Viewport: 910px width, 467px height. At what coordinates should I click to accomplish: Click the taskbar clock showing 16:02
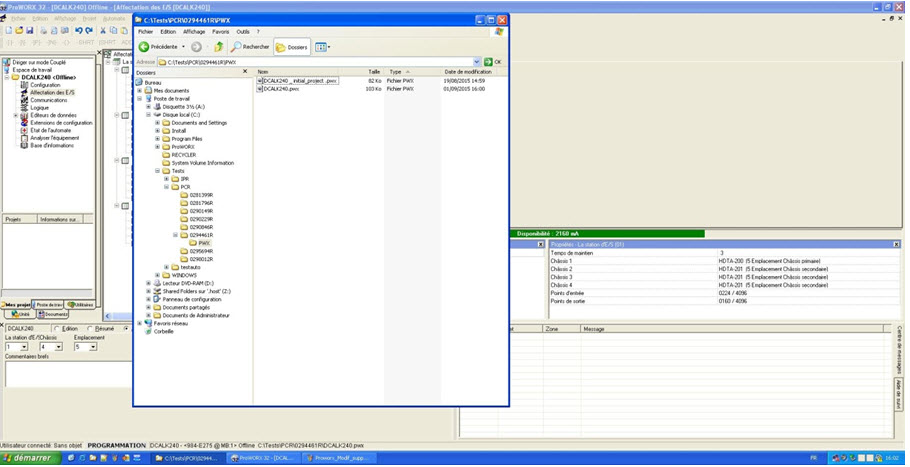pos(894,458)
